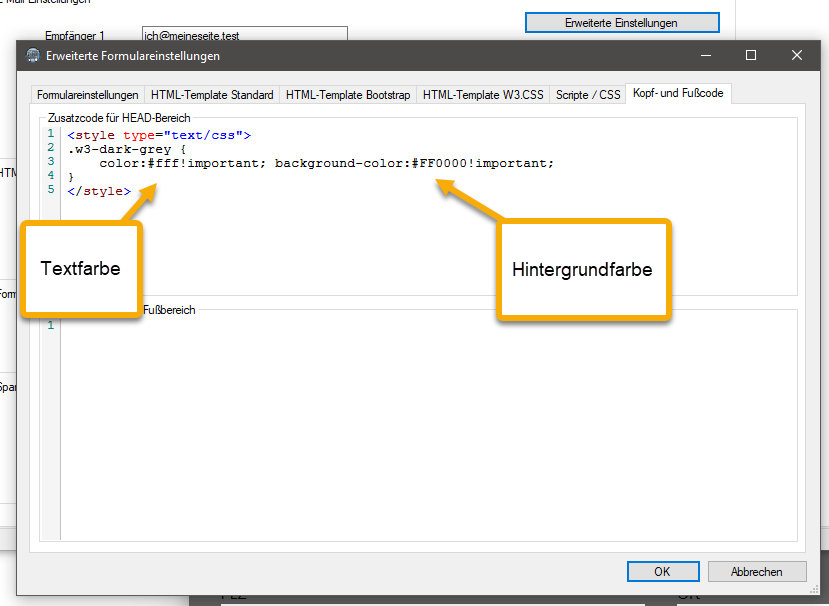Open the Erweiterte Einstellungen dialog again

(621, 21)
